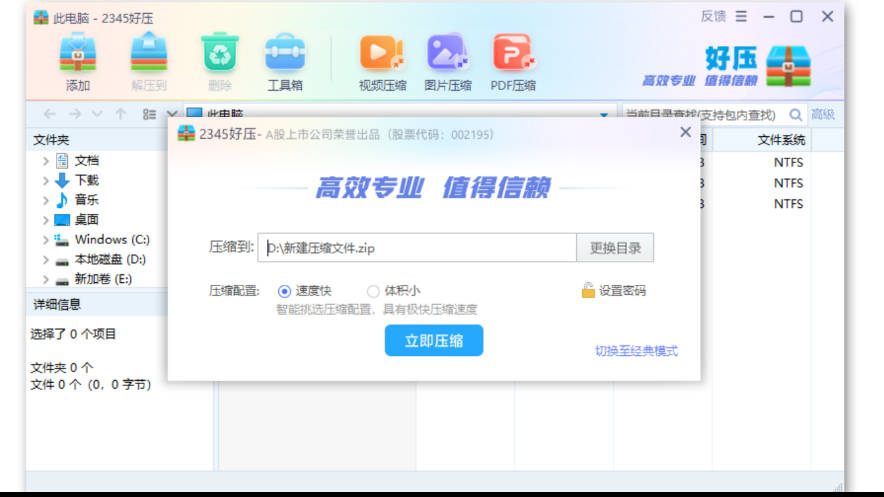
Task: Click the 更换目录 change directory button
Action: (615, 248)
